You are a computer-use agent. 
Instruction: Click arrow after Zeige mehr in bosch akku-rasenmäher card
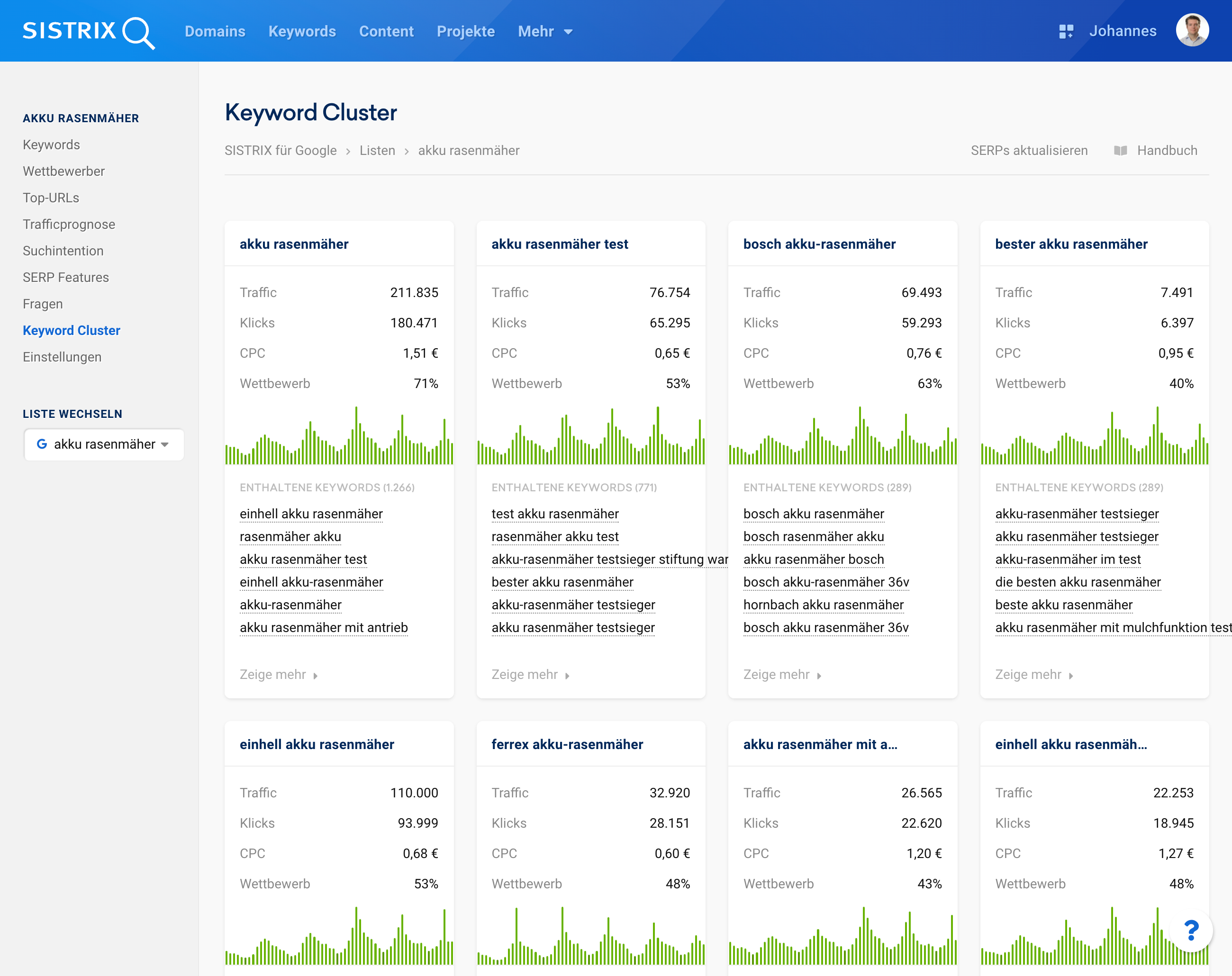[x=819, y=676]
